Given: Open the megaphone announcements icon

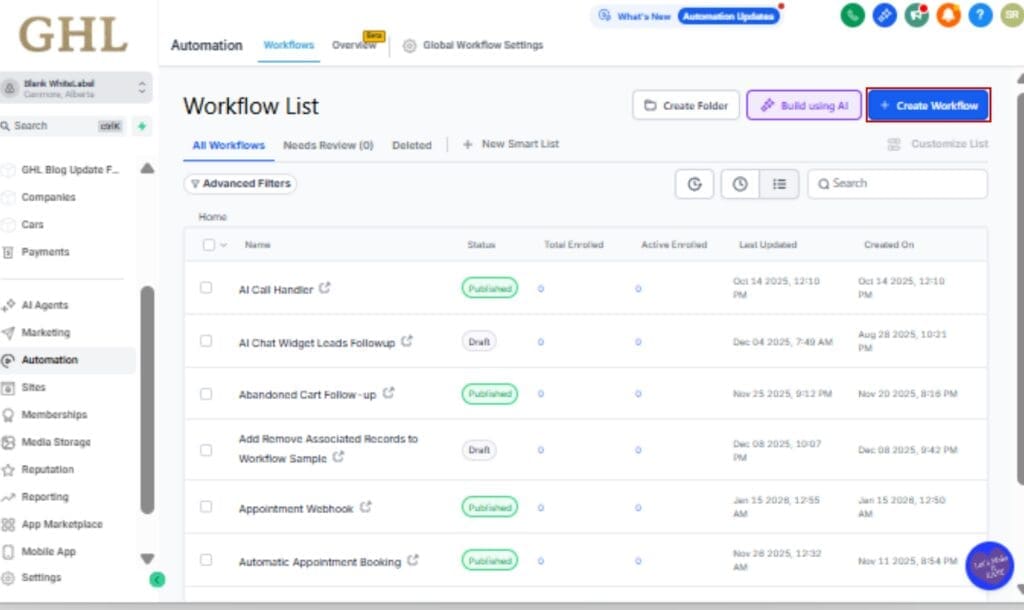Looking at the screenshot, I should coord(916,16).
